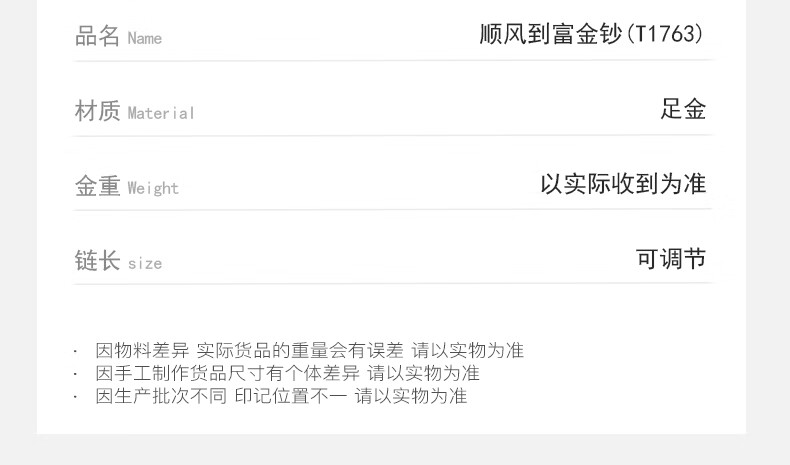Select the product name 顺风到富金钞(T1763)
The height and width of the screenshot is (465, 790).
(591, 34)
